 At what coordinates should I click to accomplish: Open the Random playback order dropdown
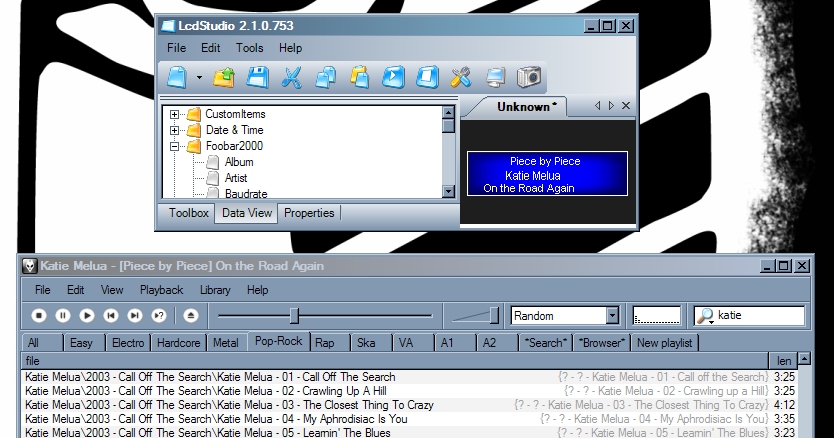click(612, 316)
